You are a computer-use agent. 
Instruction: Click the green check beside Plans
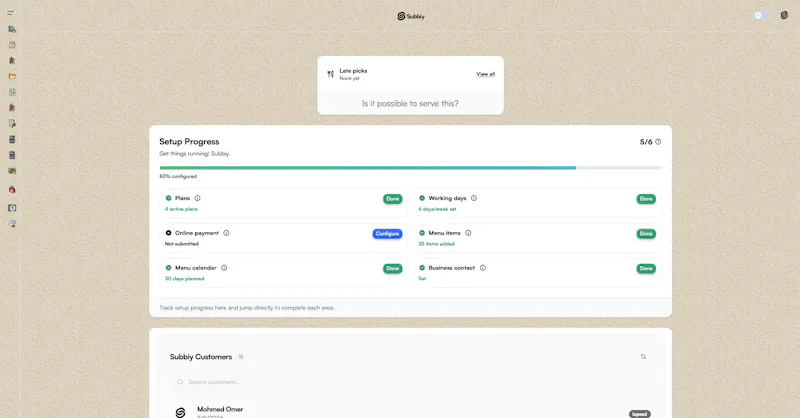click(168, 198)
